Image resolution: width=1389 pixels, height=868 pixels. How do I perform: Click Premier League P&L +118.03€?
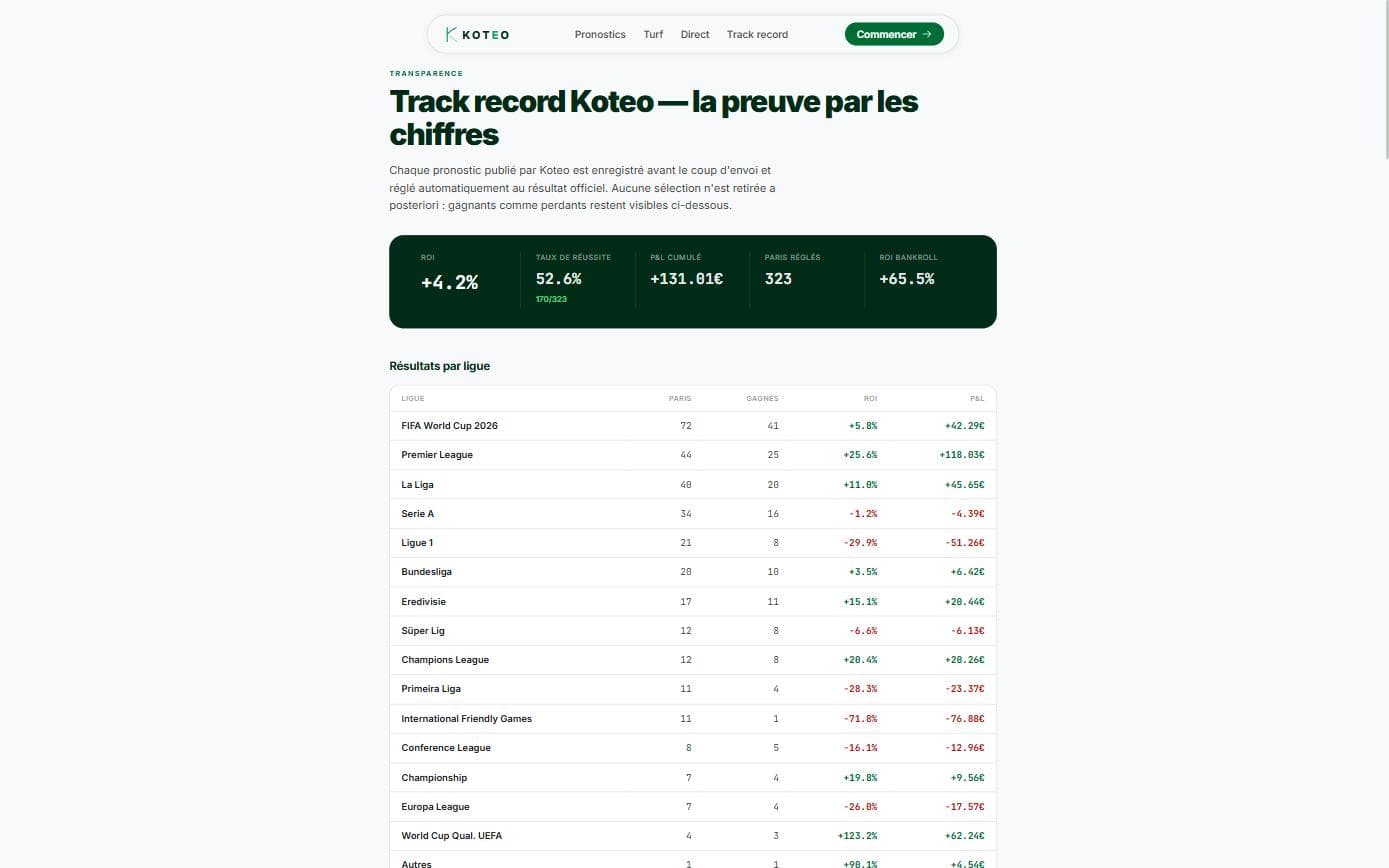click(962, 455)
